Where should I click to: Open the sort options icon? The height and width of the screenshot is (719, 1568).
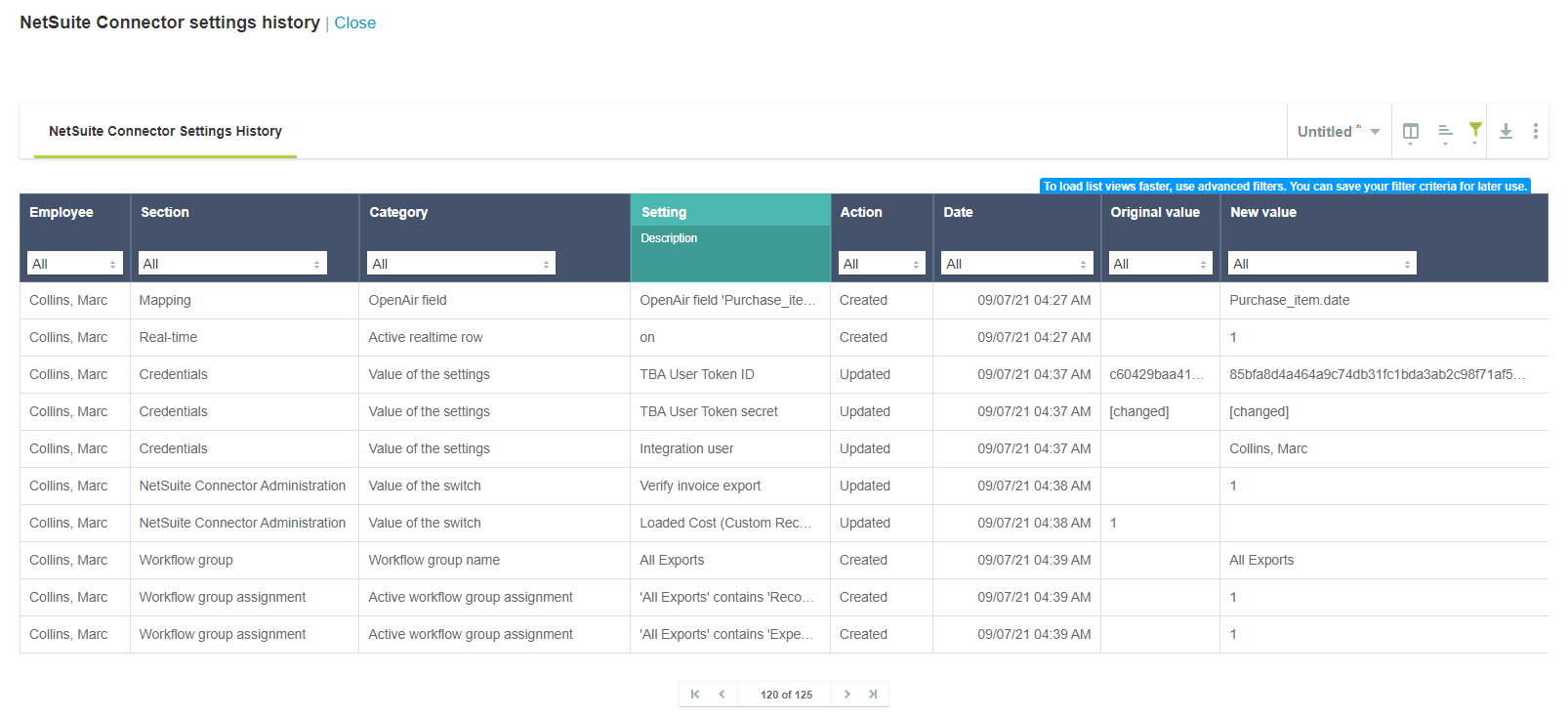coord(1445,132)
